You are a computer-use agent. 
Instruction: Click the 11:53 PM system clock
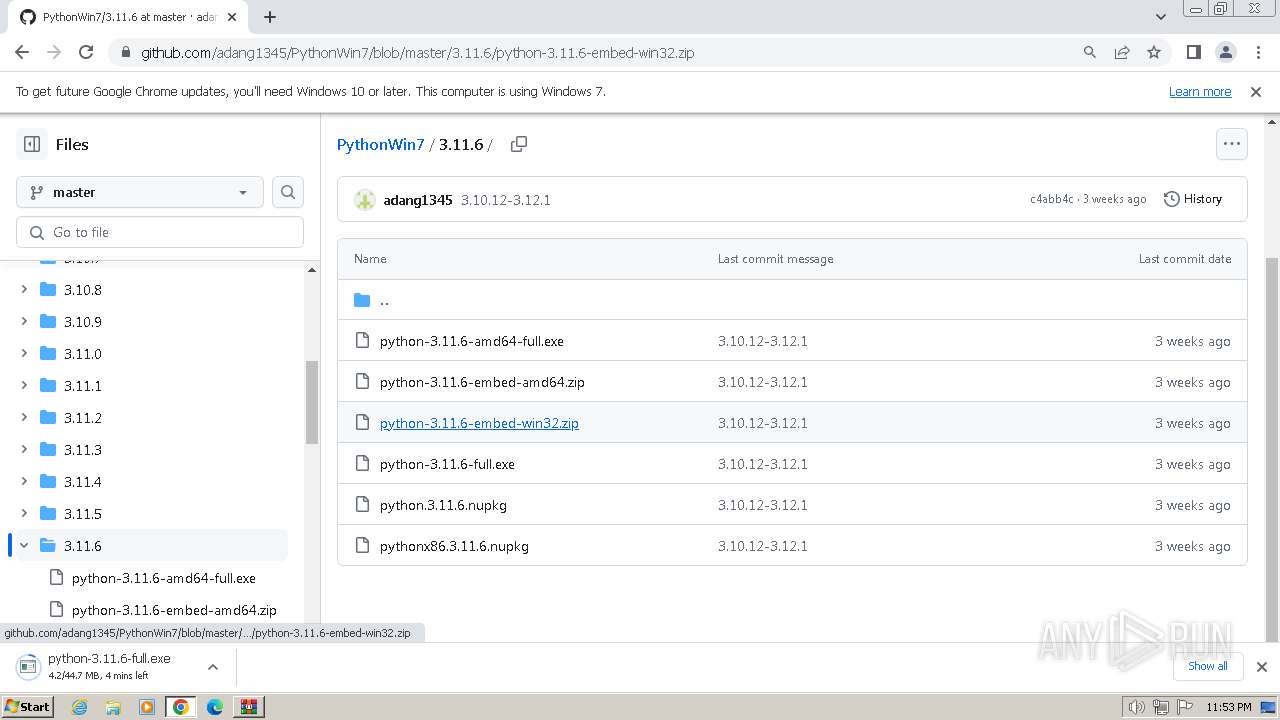pyautogui.click(x=1229, y=707)
